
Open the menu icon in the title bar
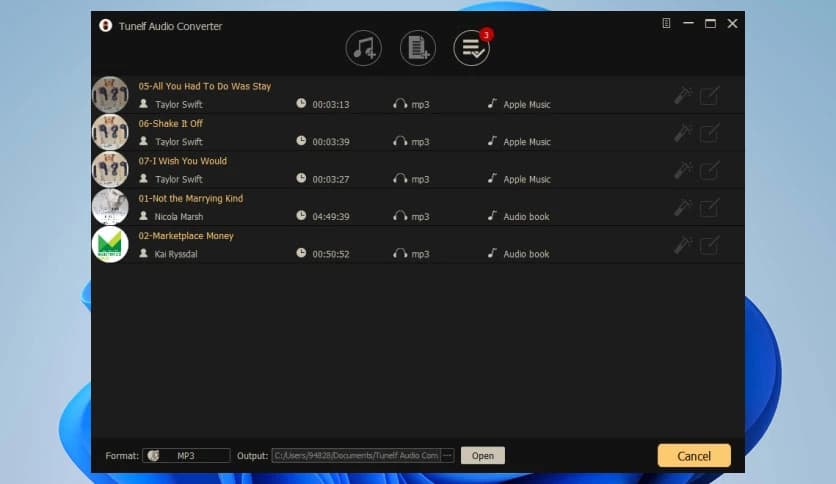tap(666, 23)
